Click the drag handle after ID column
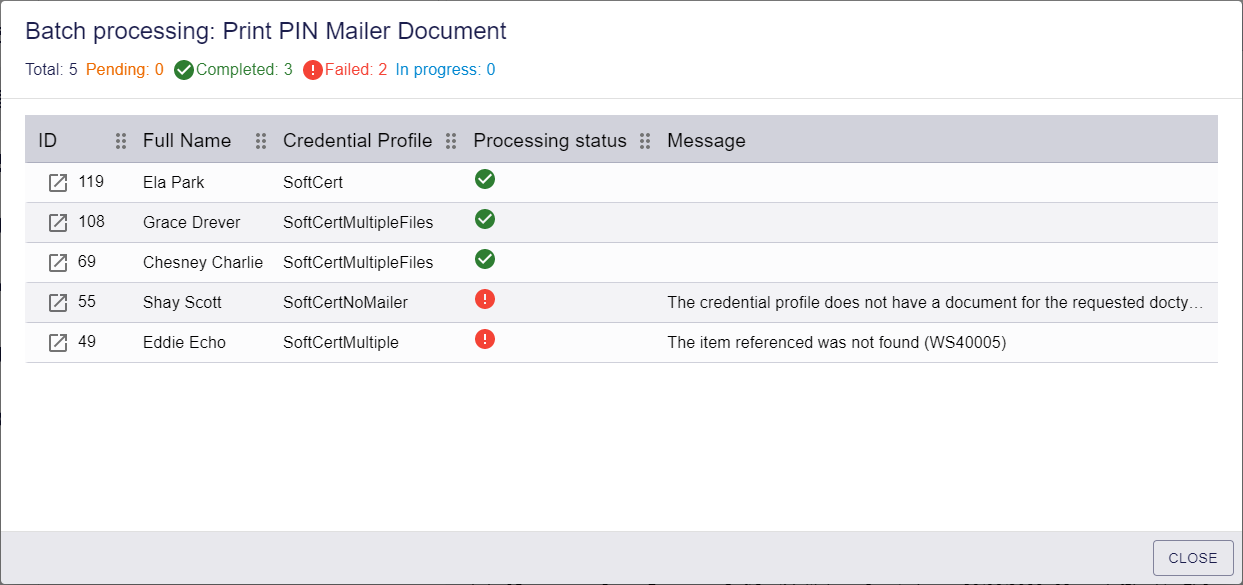Viewport: 1243px width, 585px height. (x=121, y=141)
